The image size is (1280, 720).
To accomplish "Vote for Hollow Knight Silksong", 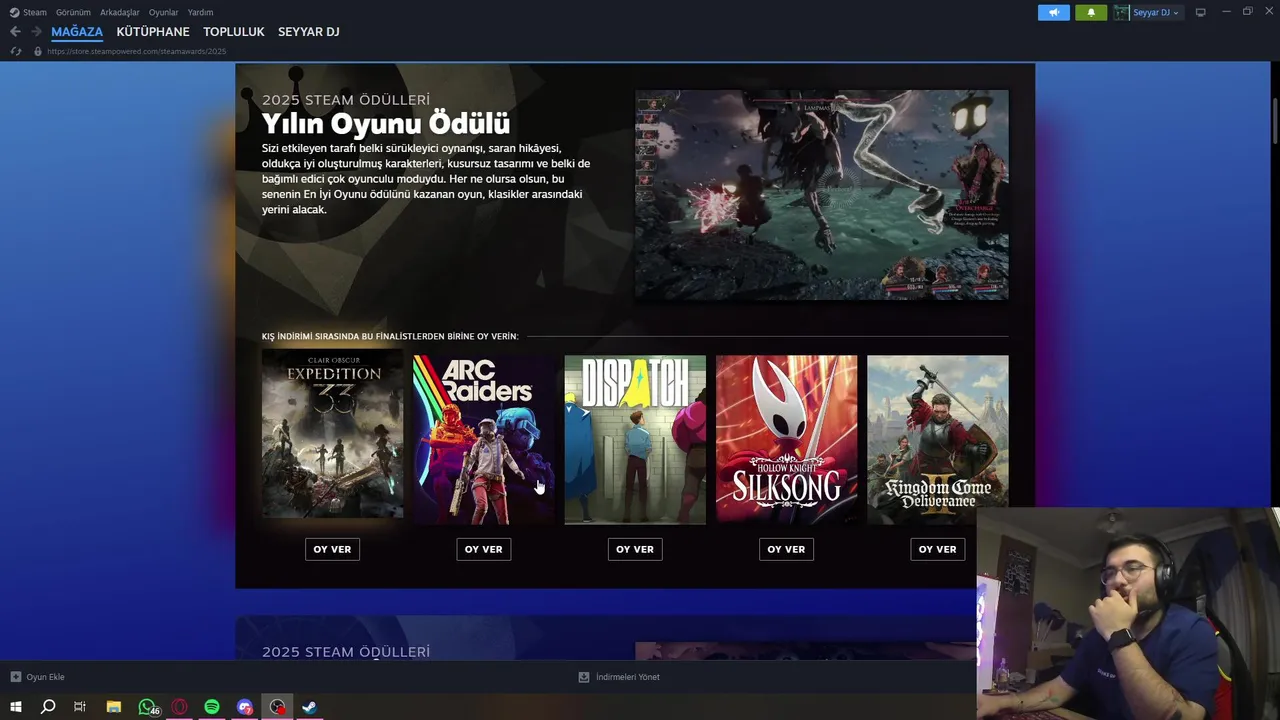I will tap(786, 549).
